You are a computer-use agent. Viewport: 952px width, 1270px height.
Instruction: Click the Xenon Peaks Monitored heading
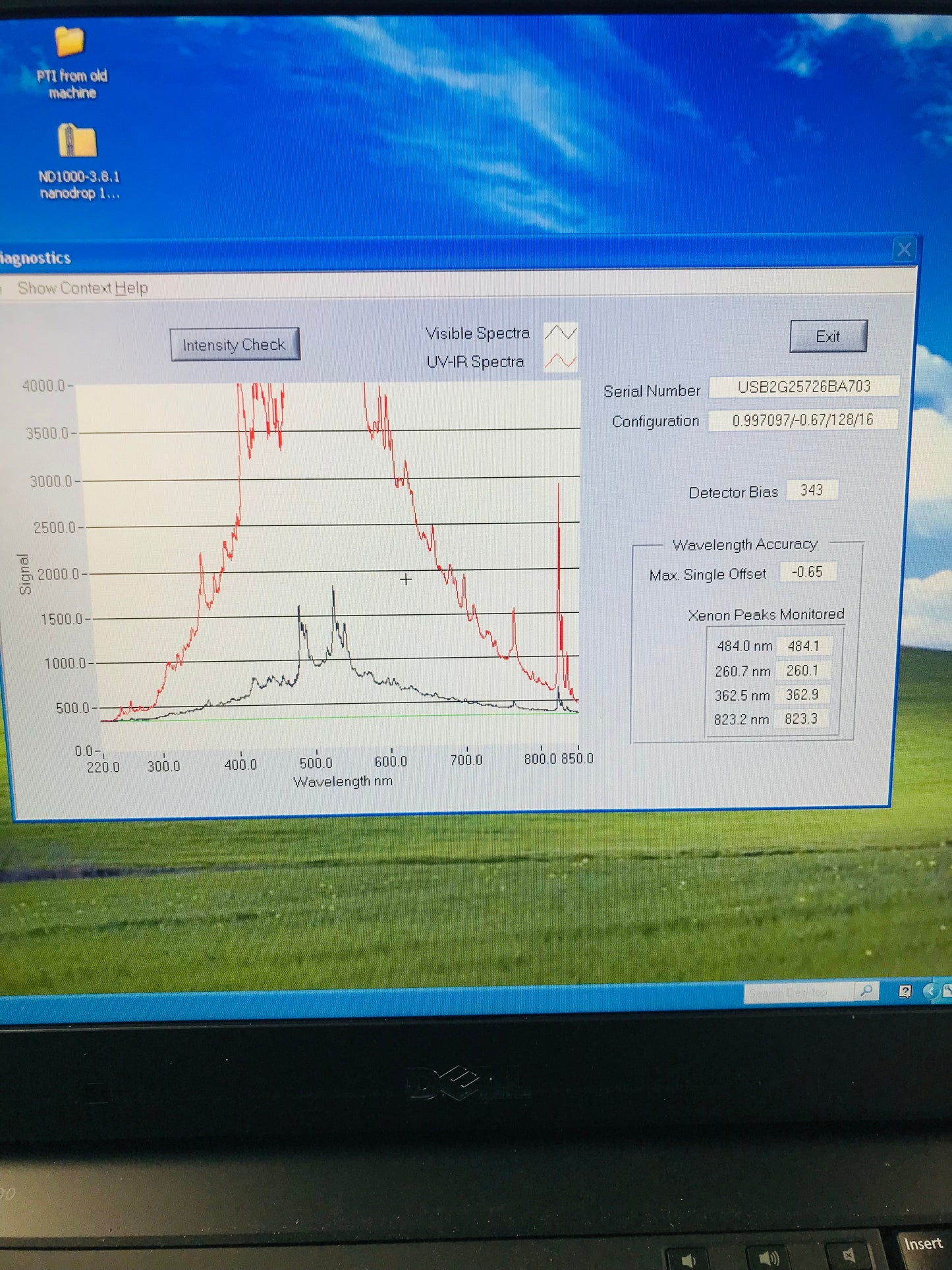(x=766, y=614)
